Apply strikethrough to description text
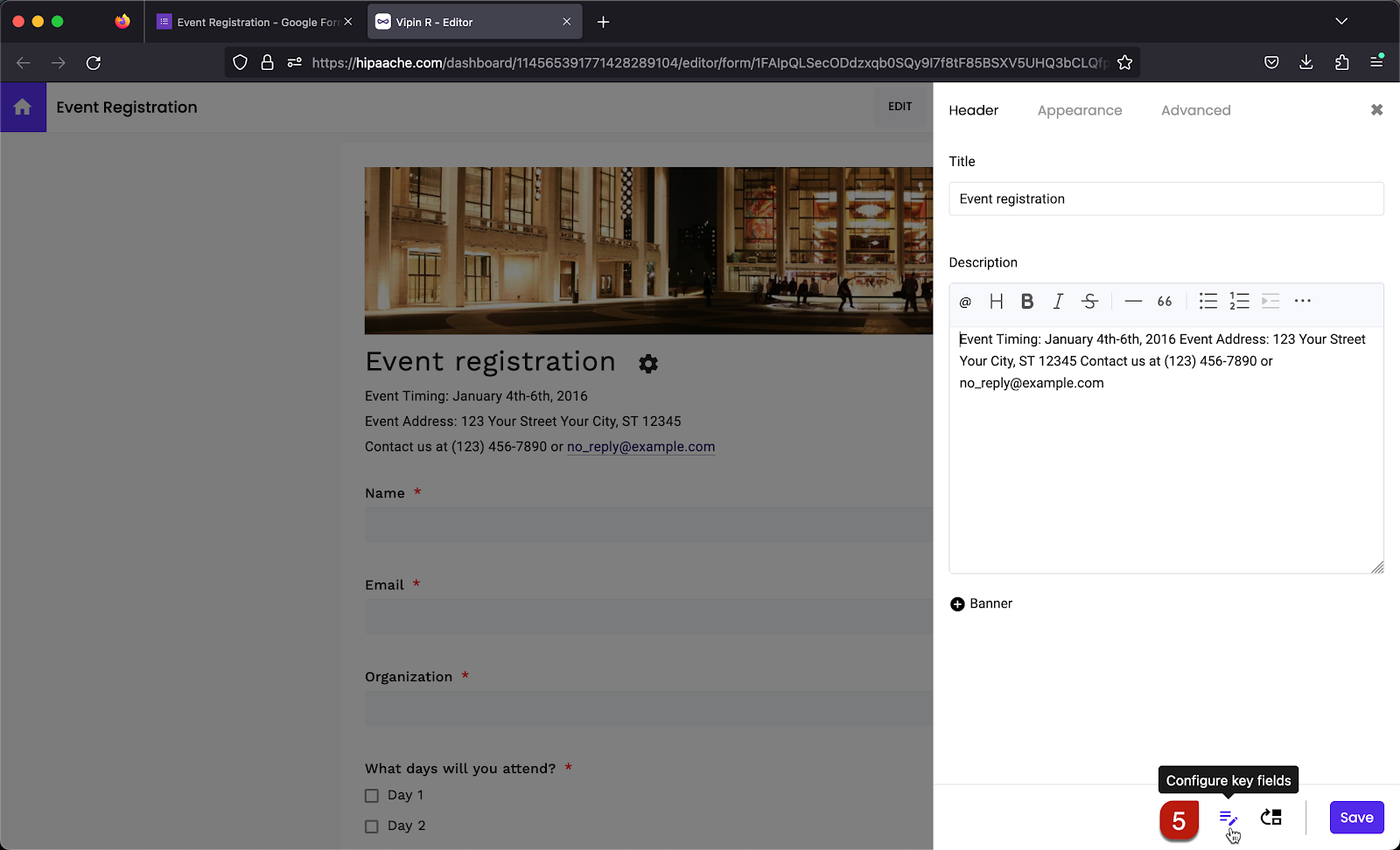This screenshot has height=850, width=1400. 1089,301
